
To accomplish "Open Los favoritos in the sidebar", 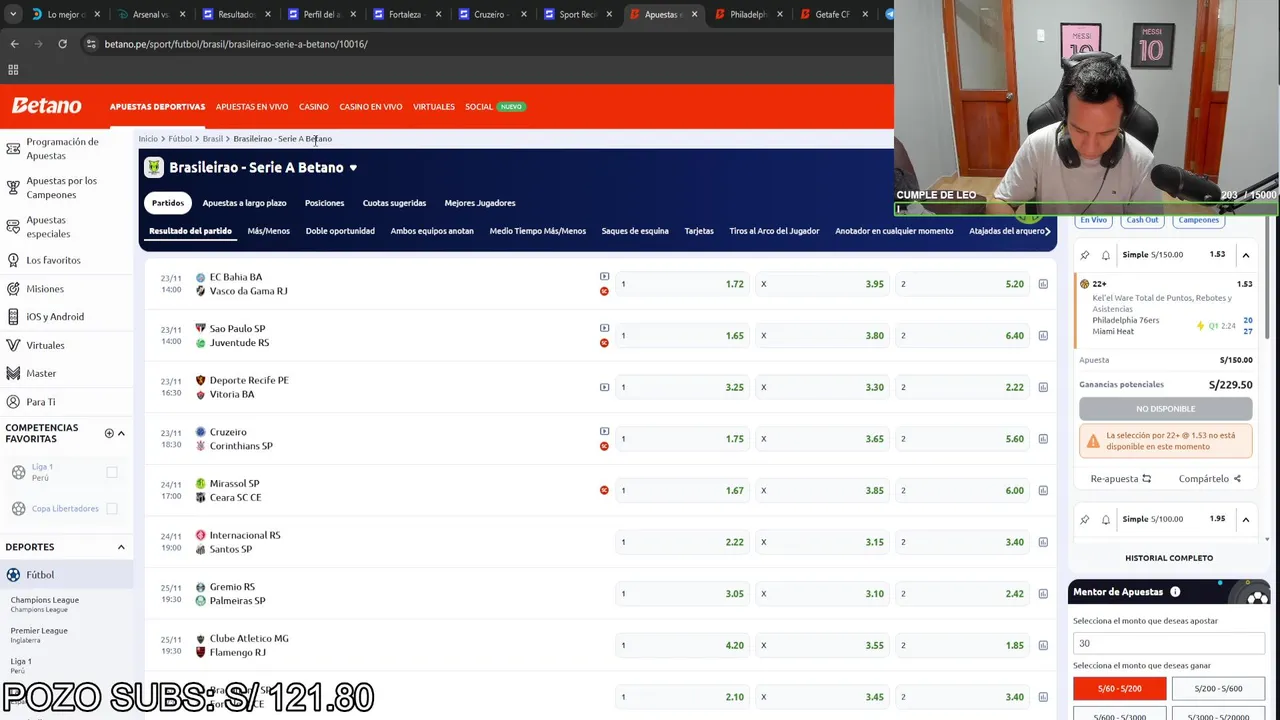I will coord(53,260).
